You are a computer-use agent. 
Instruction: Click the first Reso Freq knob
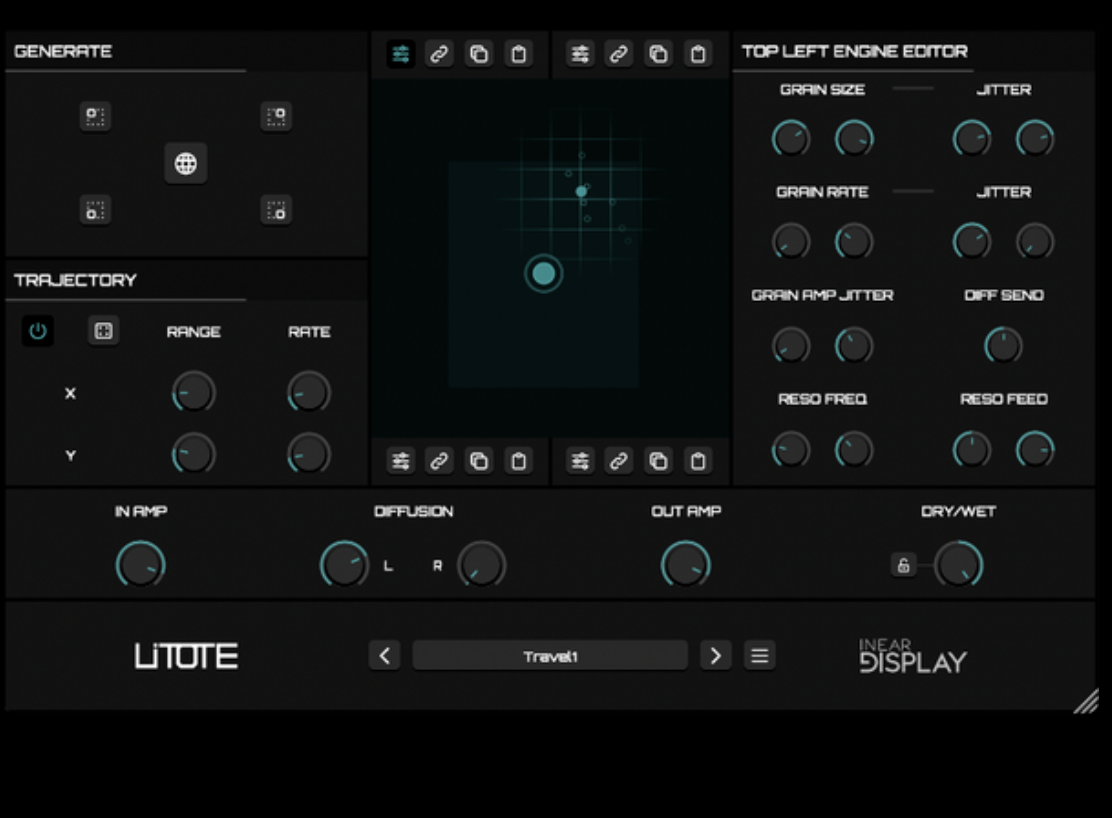(x=791, y=449)
